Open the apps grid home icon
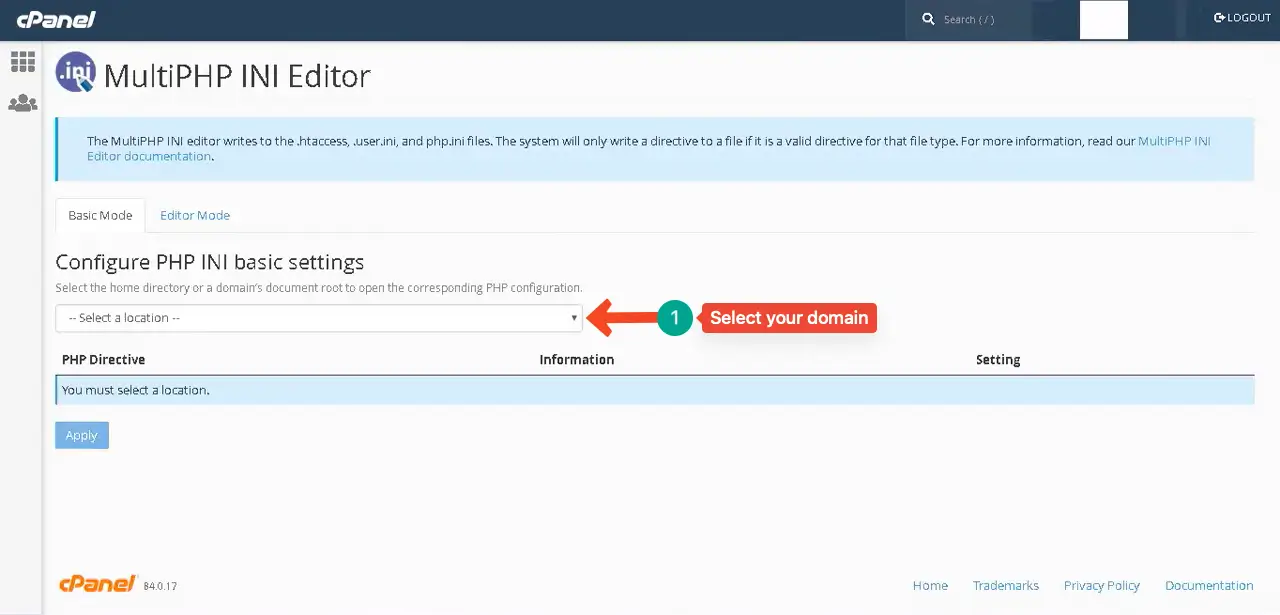 (x=22, y=62)
